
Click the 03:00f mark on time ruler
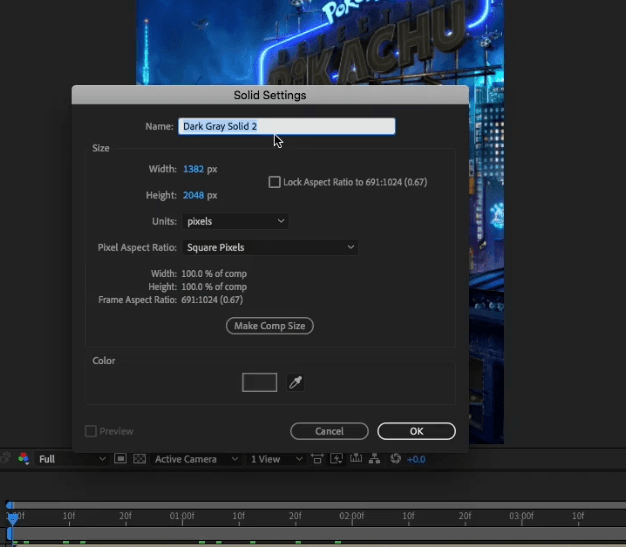pos(521,516)
